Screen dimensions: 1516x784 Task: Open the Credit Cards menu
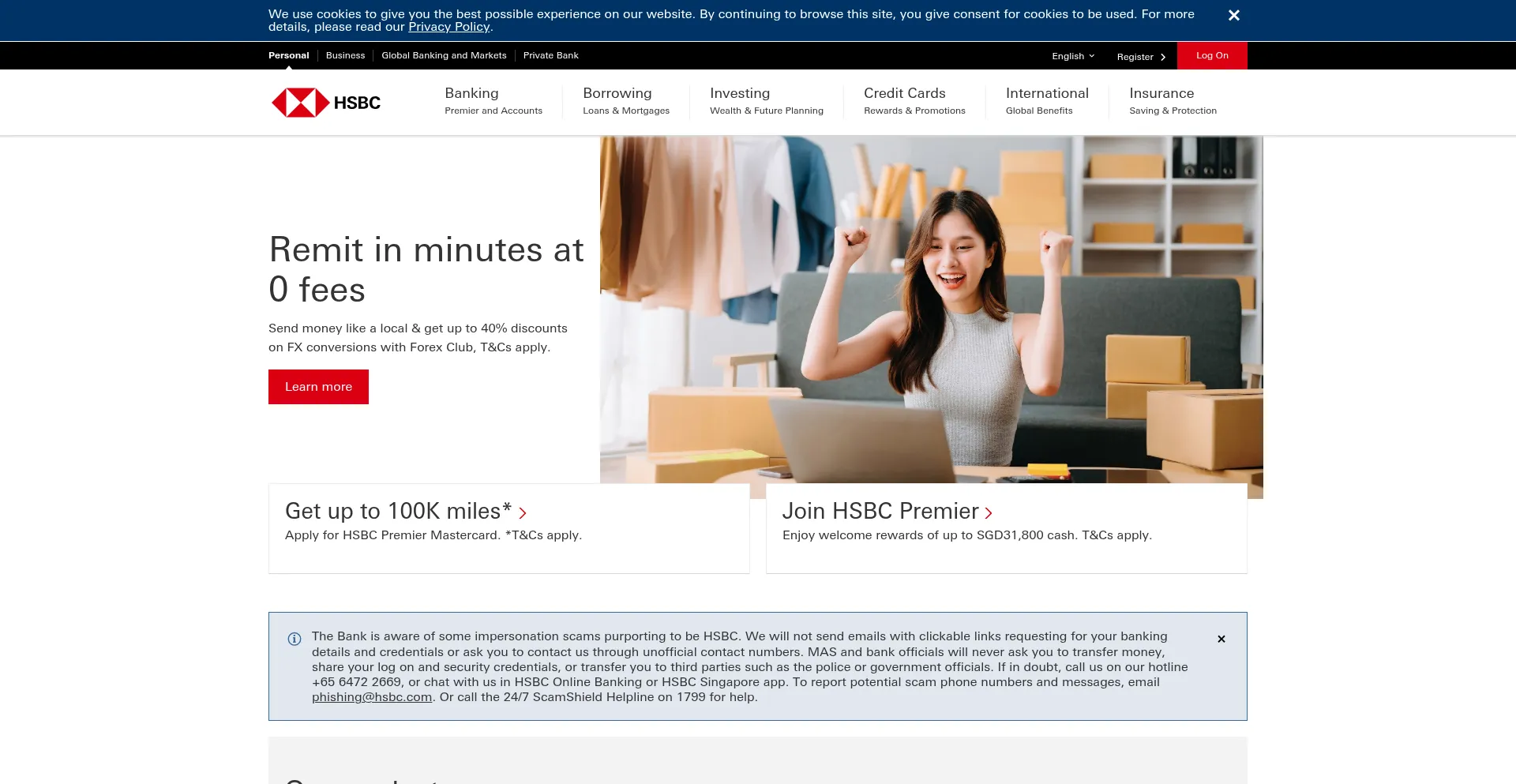point(914,101)
